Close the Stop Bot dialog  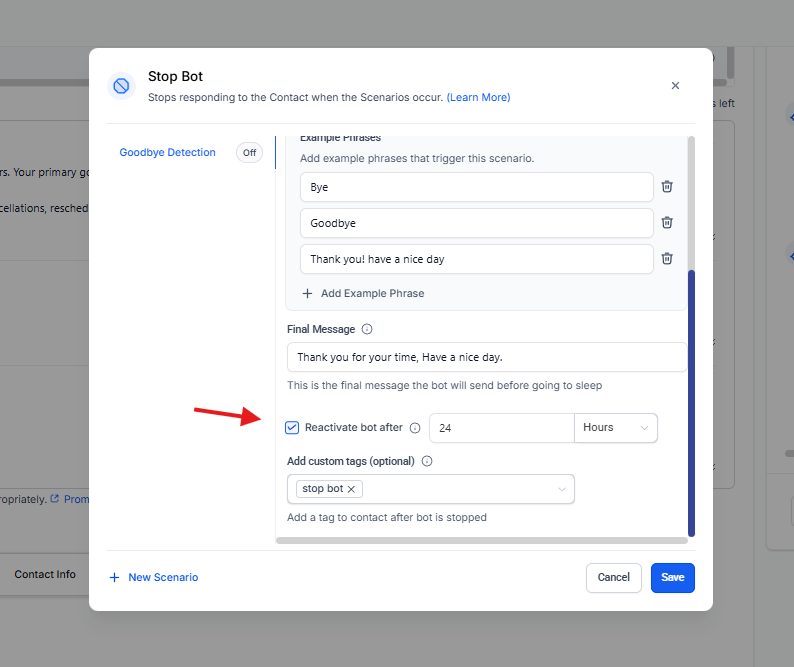pos(675,86)
